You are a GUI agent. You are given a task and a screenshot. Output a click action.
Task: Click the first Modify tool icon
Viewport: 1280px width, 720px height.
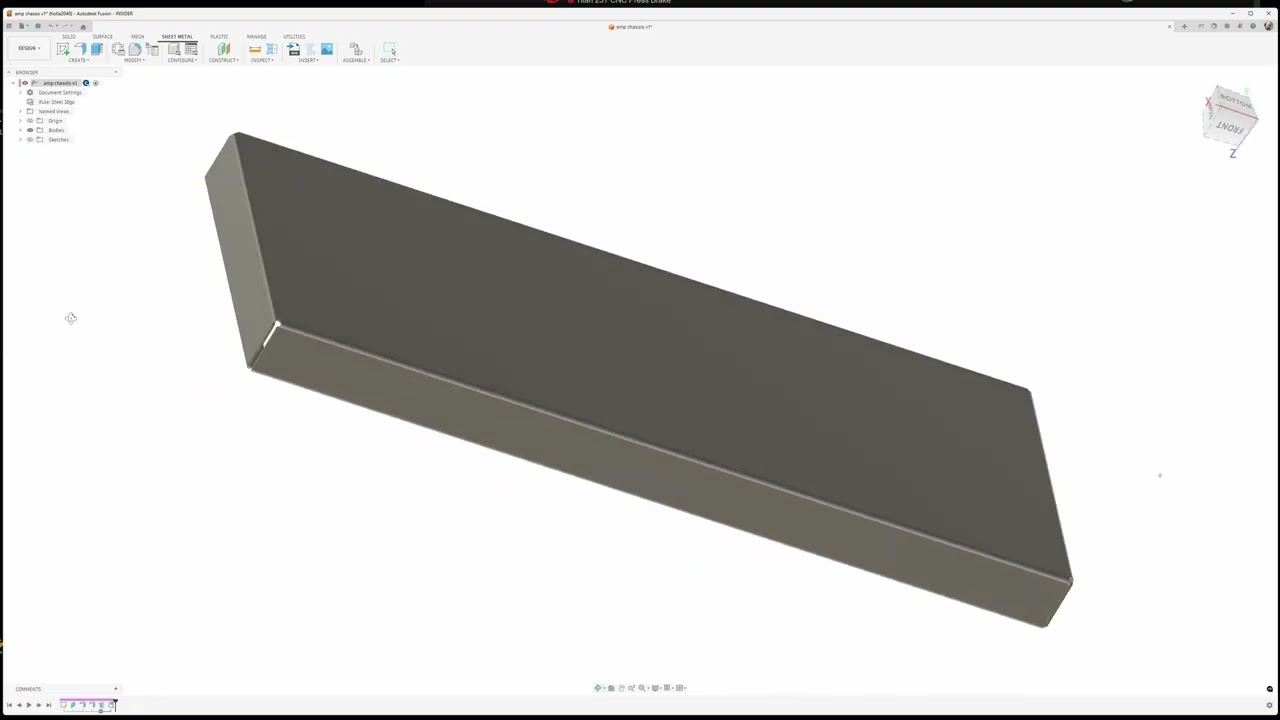tap(118, 49)
